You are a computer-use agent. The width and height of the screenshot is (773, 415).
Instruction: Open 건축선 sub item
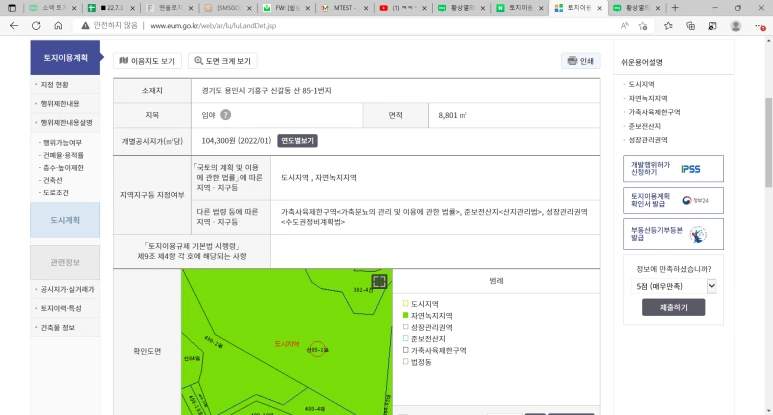[53, 180]
